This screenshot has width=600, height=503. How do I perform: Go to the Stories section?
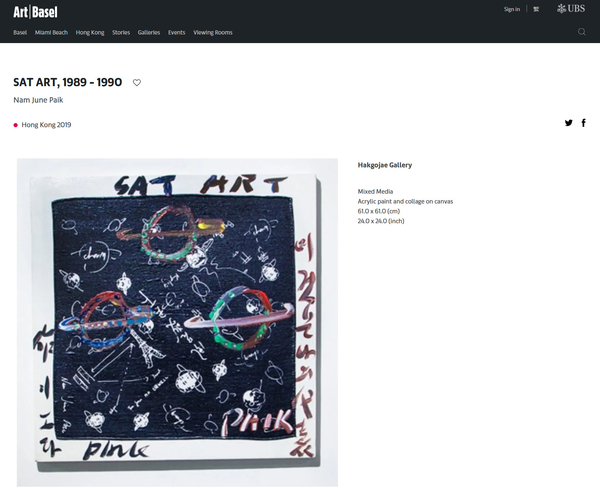tap(121, 33)
